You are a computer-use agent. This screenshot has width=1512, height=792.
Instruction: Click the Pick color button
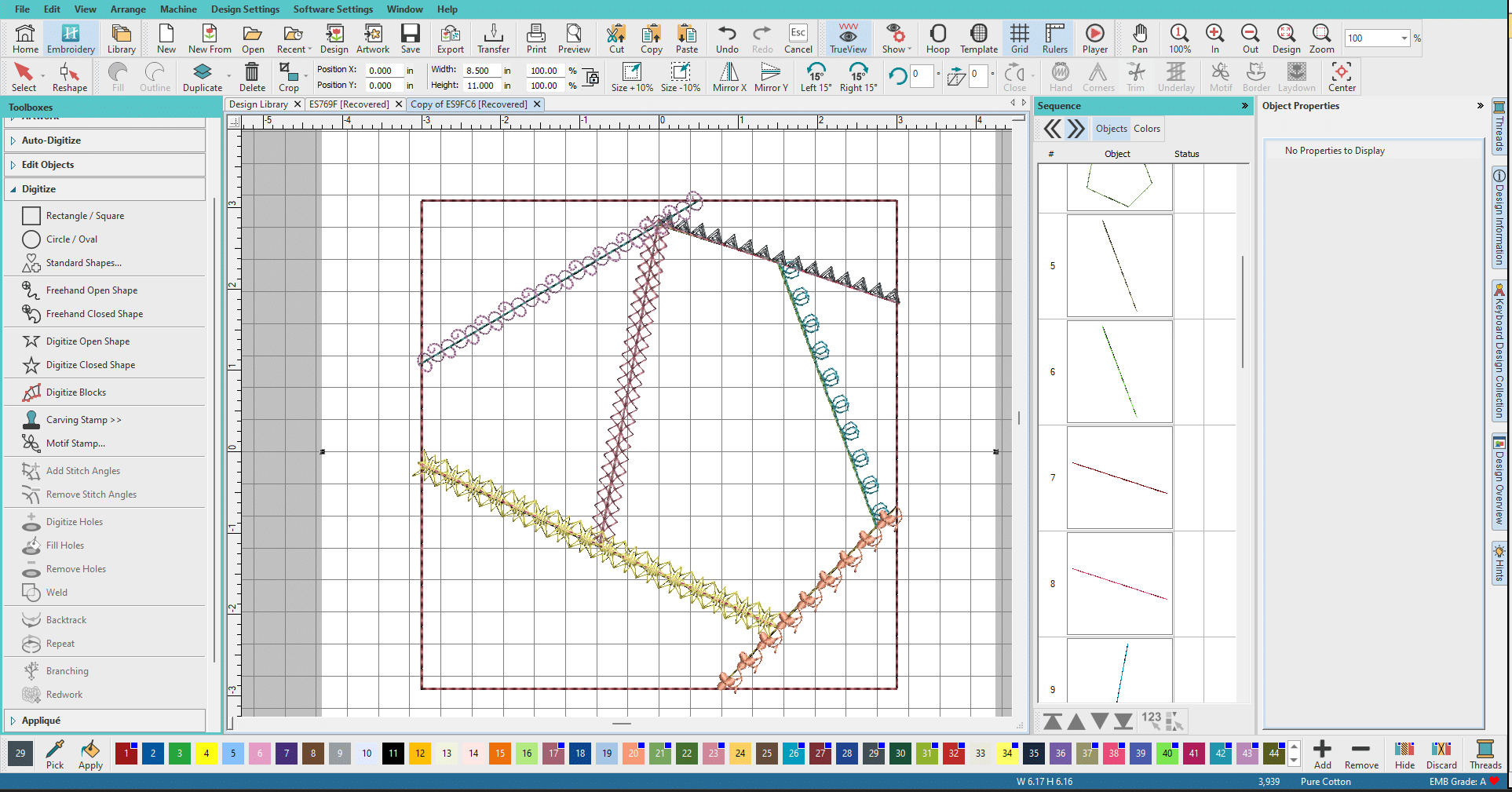click(x=55, y=754)
